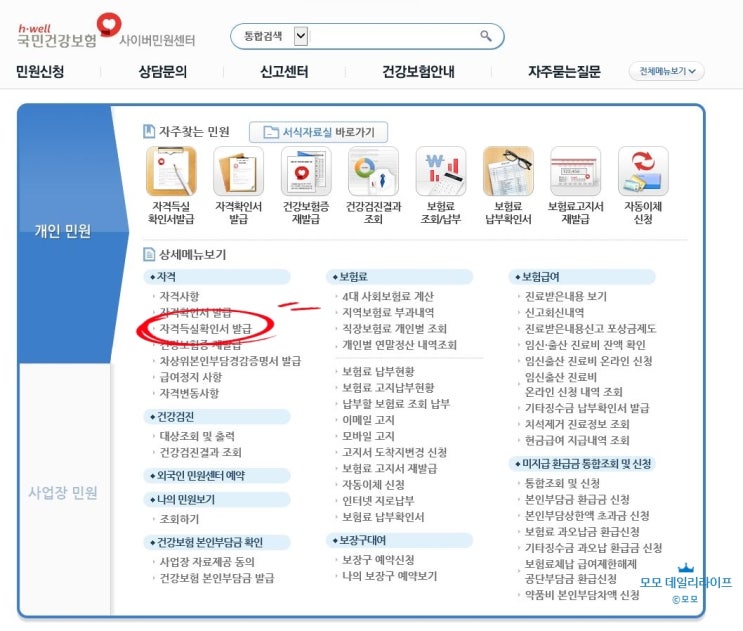Screen dimensions: 743x631
Task: Click the 국민건강보험 h-well logo
Action: tap(69, 31)
